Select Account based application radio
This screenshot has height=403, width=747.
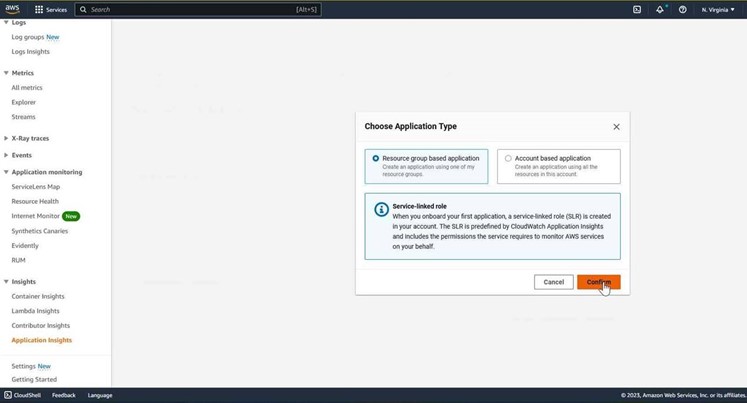coord(508,158)
